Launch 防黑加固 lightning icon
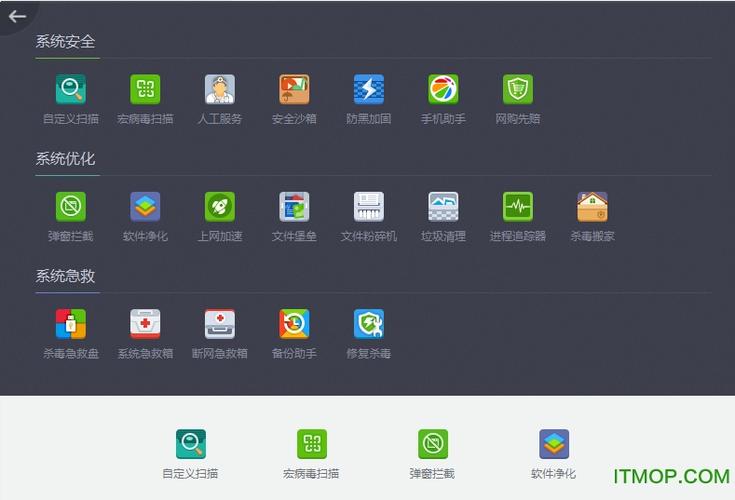 [369, 89]
